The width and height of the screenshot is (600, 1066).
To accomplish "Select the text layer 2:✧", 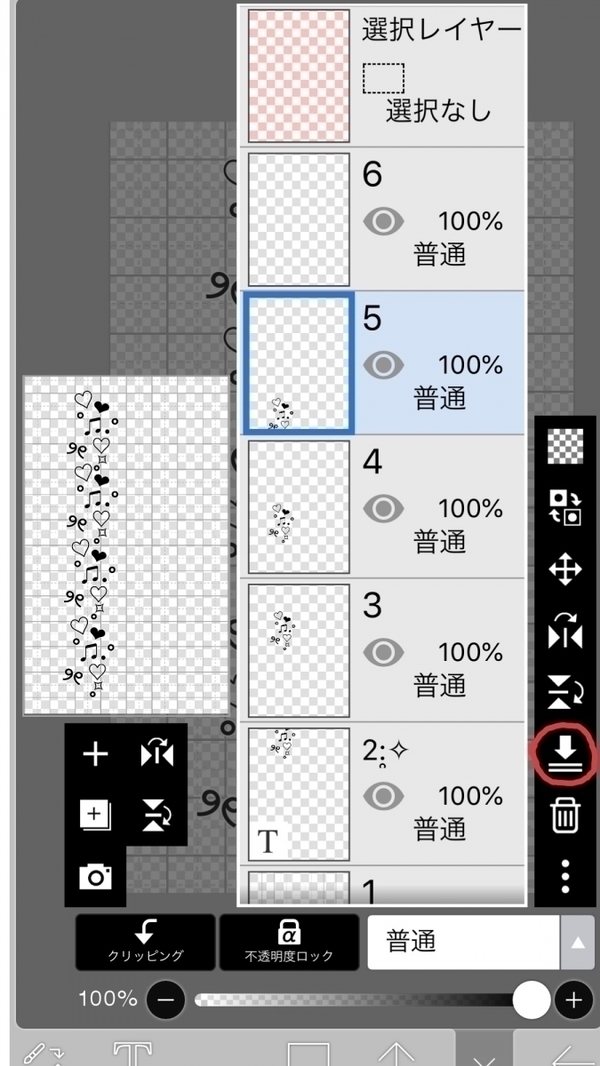I will tap(384, 794).
